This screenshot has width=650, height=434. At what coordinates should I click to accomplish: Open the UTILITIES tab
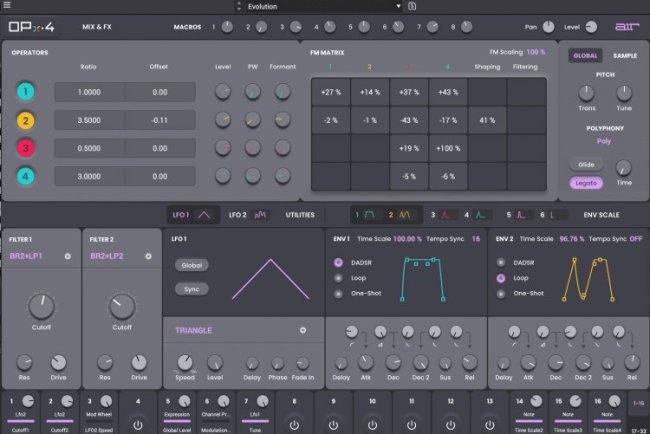coord(300,215)
